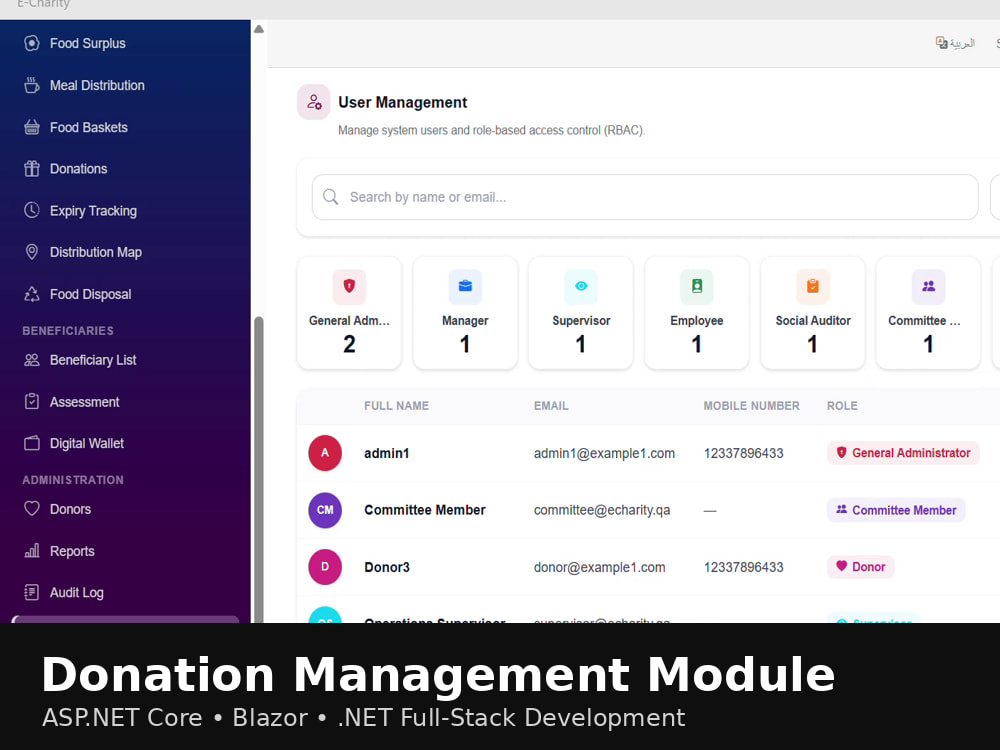Image resolution: width=1000 pixels, height=750 pixels.
Task: Click the Food Disposal recycle icon
Action: [x=32, y=294]
